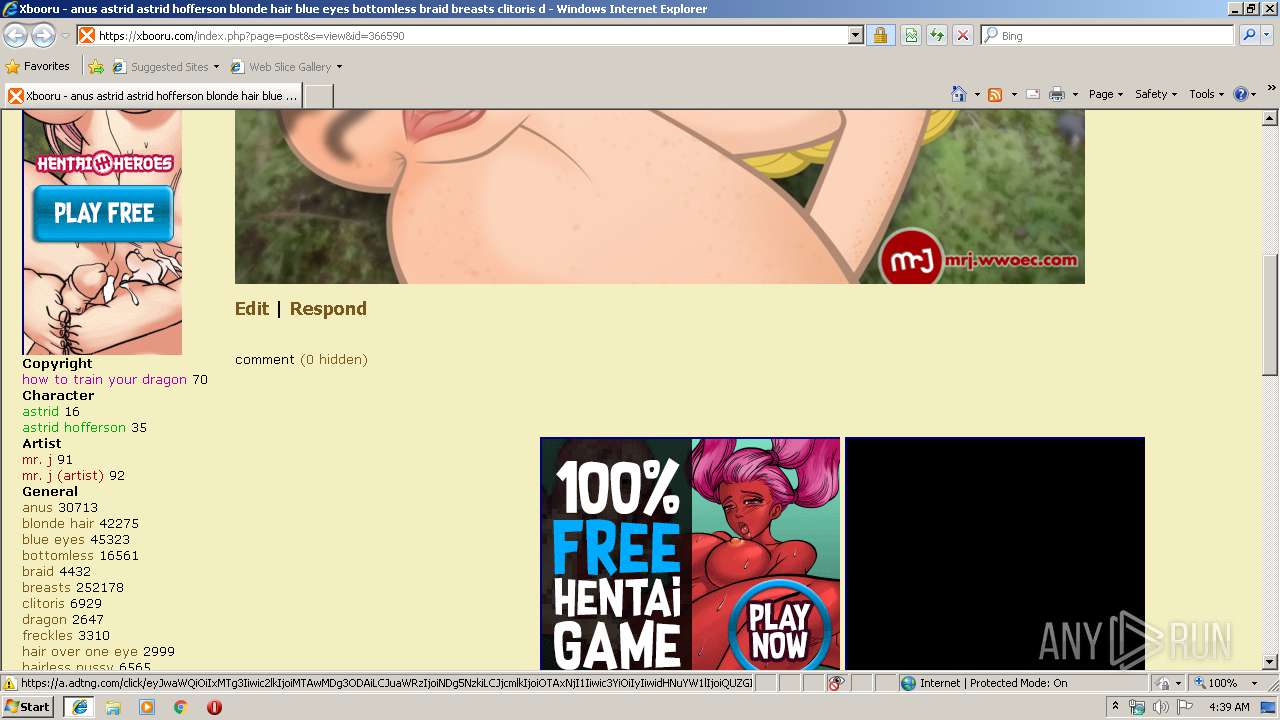The width and height of the screenshot is (1280, 720).
Task: Expand the feeds dropdown arrow
Action: pos(1013,94)
